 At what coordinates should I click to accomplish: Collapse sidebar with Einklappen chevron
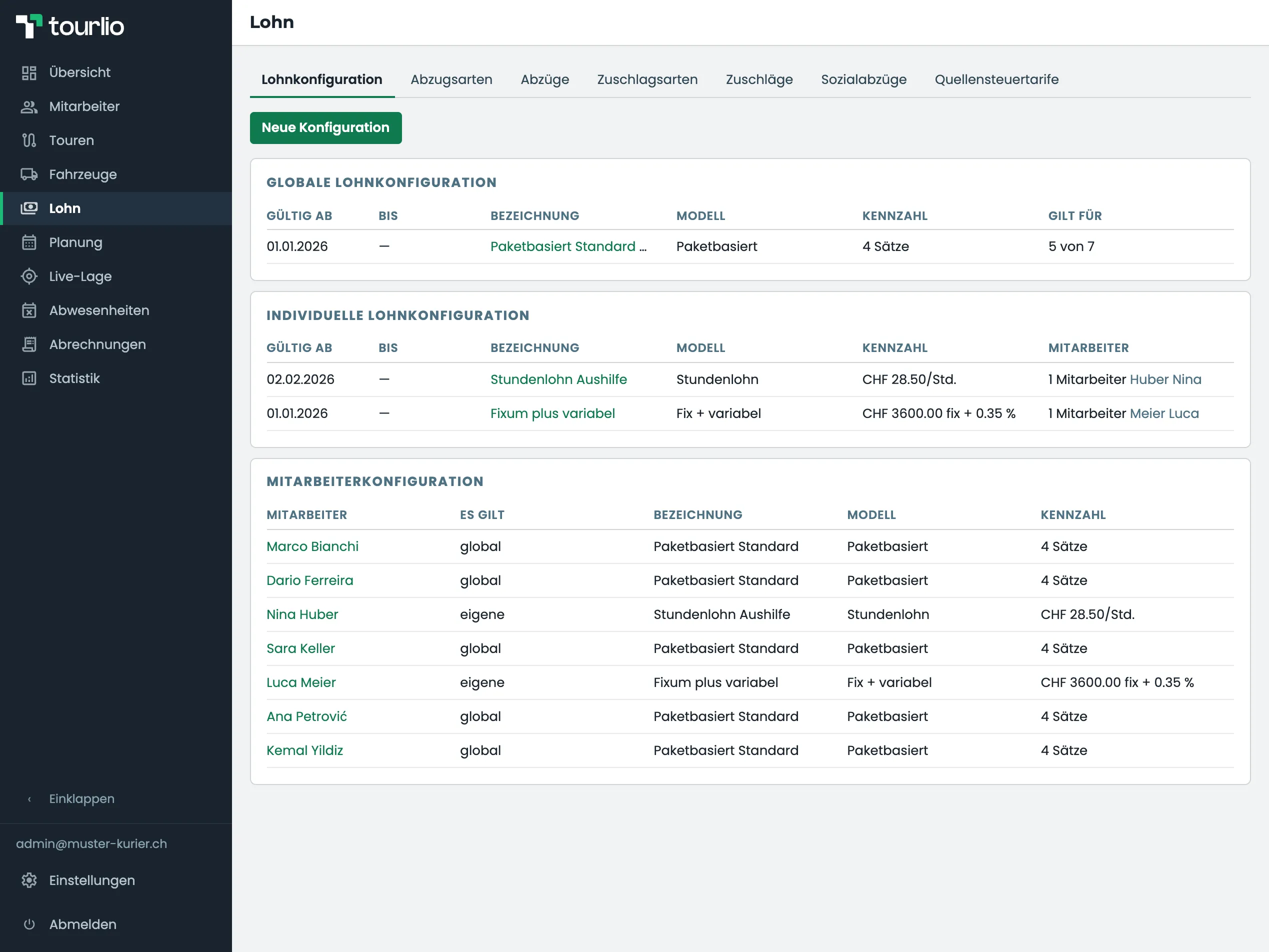point(29,799)
